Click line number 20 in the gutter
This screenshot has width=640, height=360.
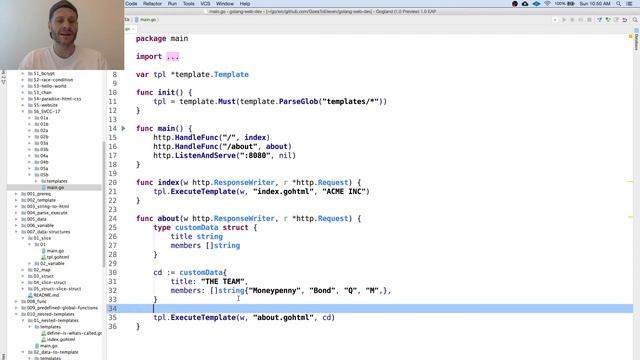click(113, 182)
